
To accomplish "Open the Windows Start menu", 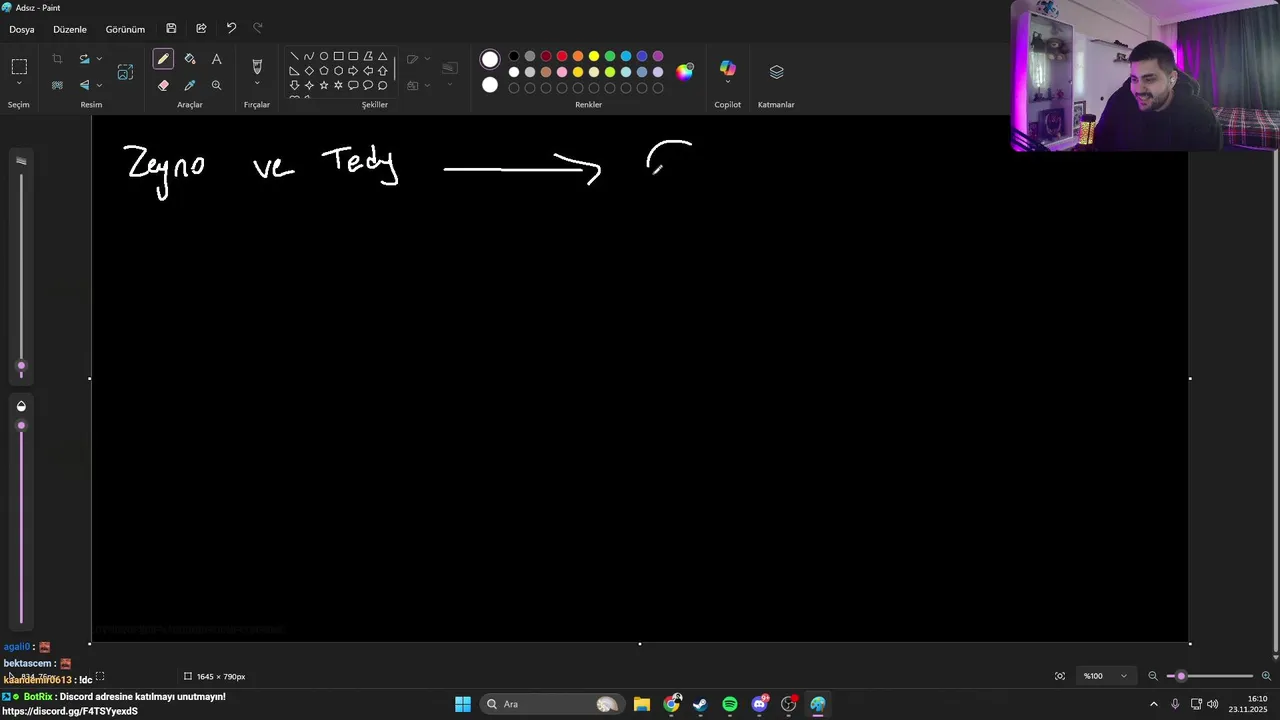I will point(463,704).
